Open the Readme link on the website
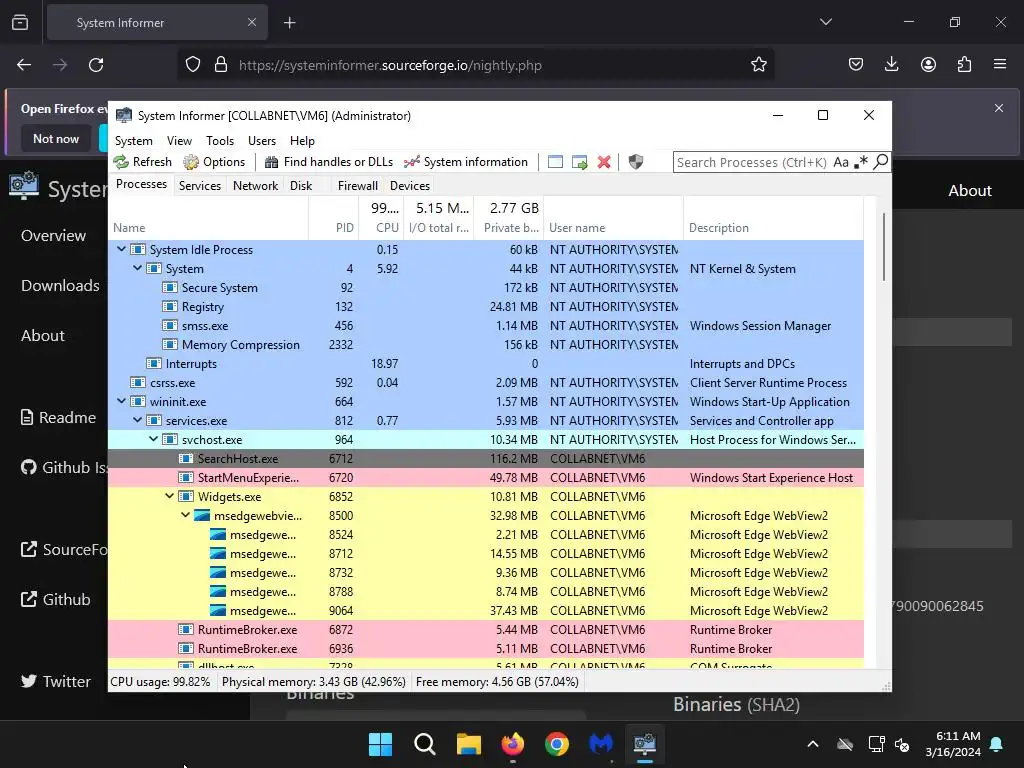1024x768 pixels. (59, 417)
